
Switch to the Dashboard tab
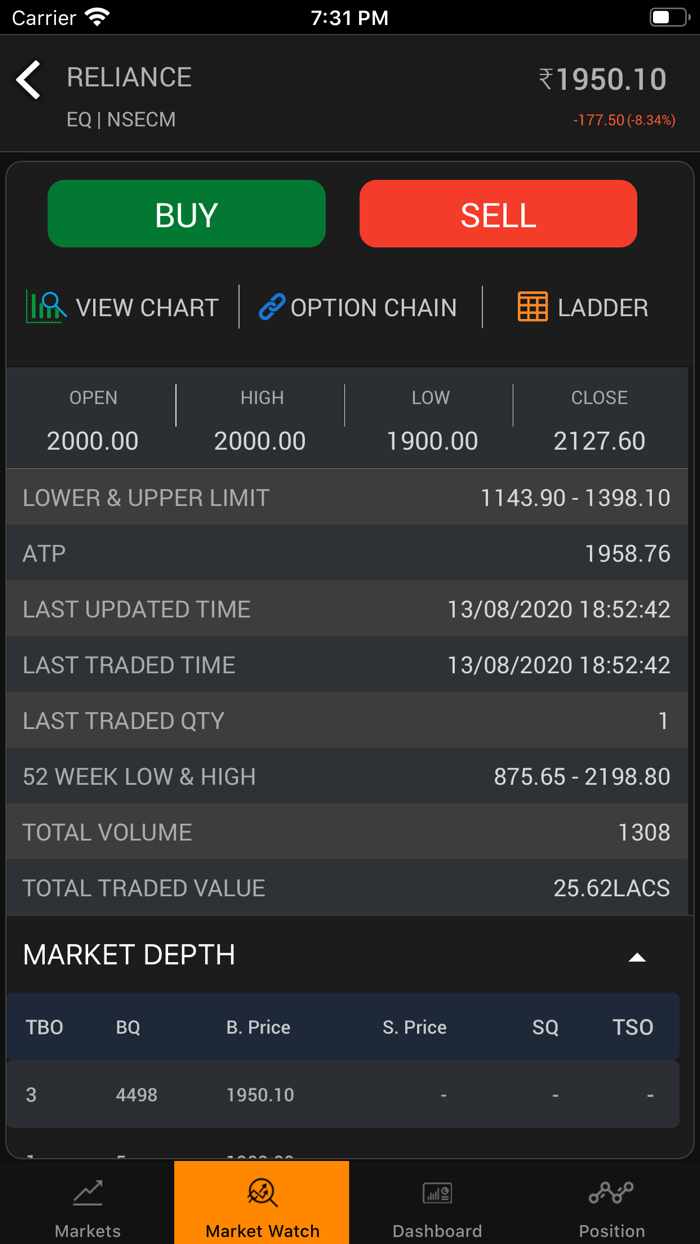[x=437, y=1202]
